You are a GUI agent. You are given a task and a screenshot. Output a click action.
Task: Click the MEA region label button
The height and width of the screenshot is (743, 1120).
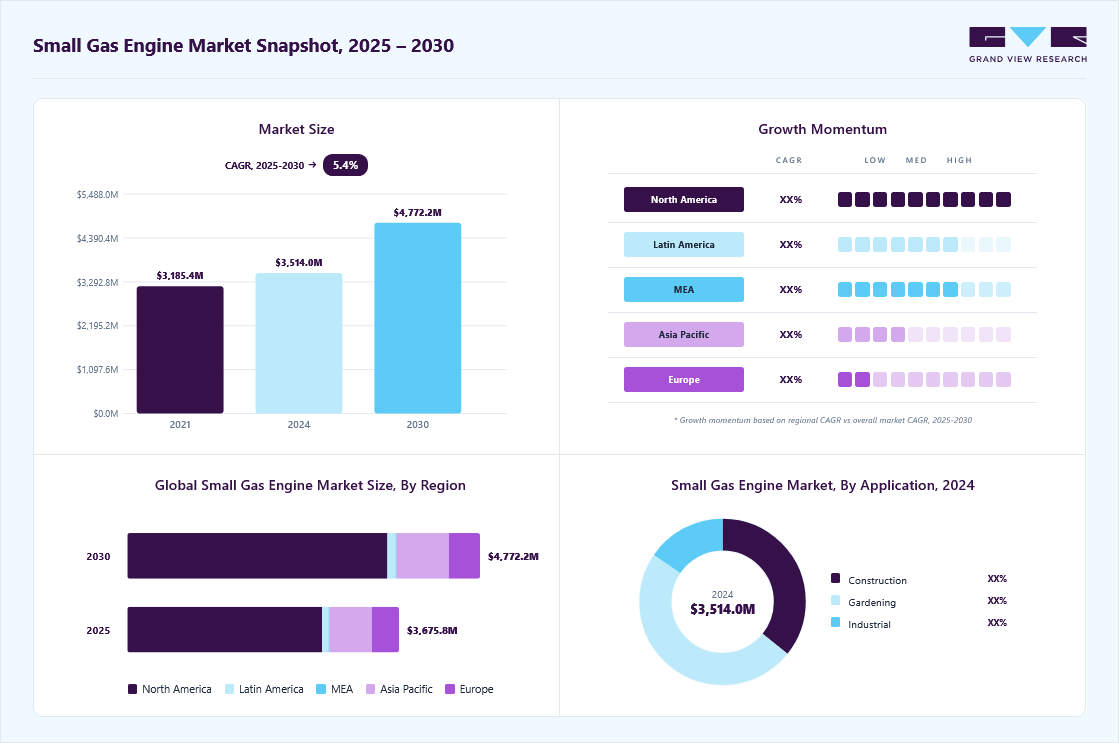[684, 289]
